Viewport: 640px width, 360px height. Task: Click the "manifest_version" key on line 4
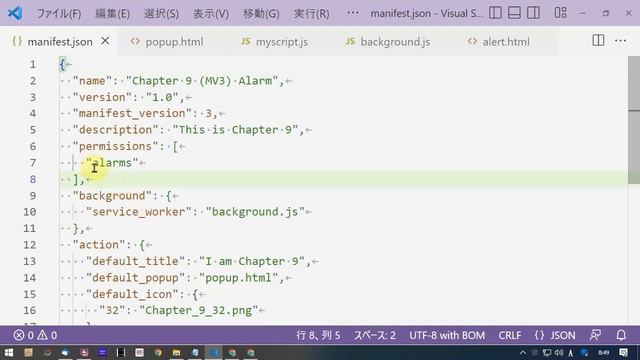click(132, 113)
